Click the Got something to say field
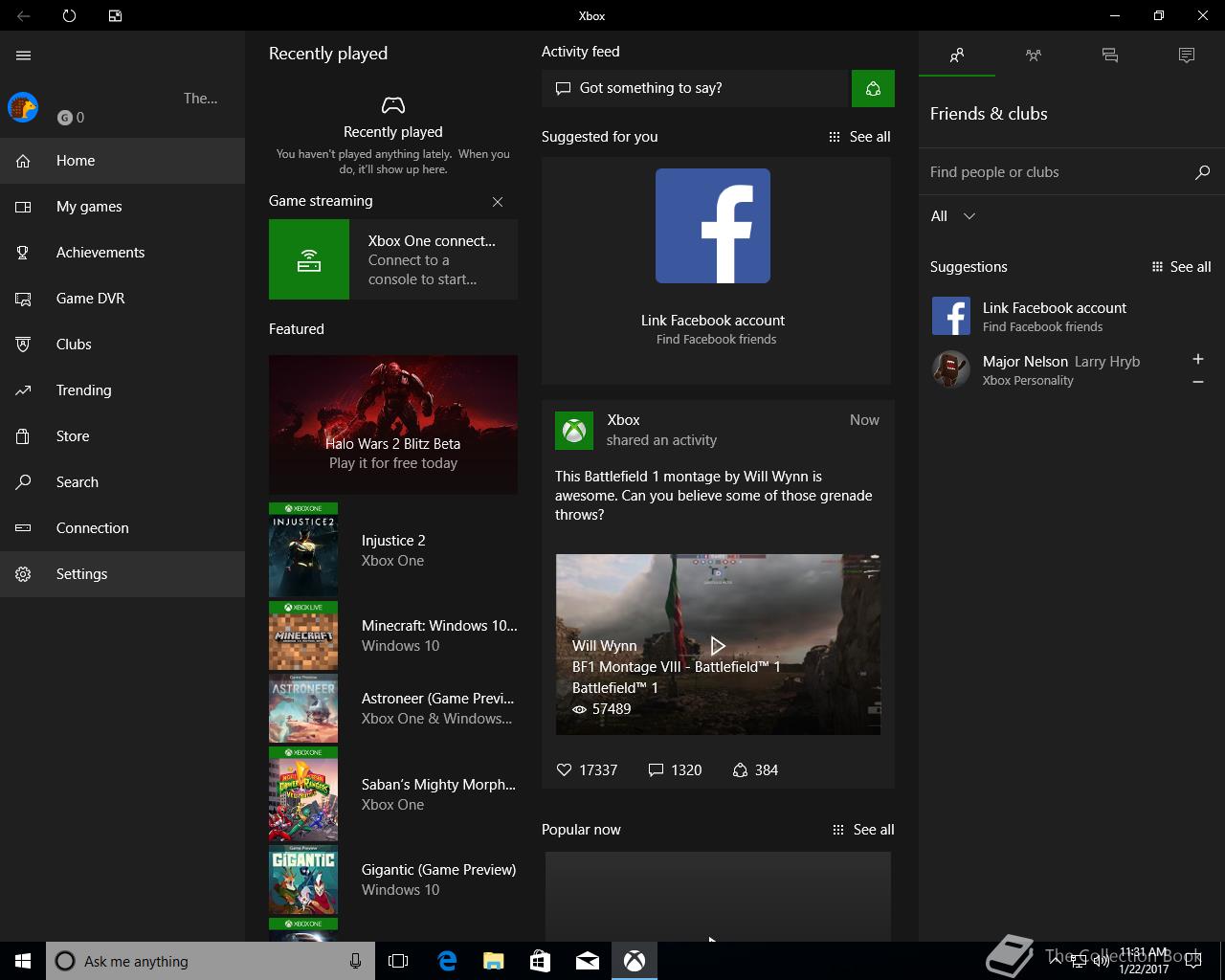This screenshot has width=1225, height=980. 697,88
